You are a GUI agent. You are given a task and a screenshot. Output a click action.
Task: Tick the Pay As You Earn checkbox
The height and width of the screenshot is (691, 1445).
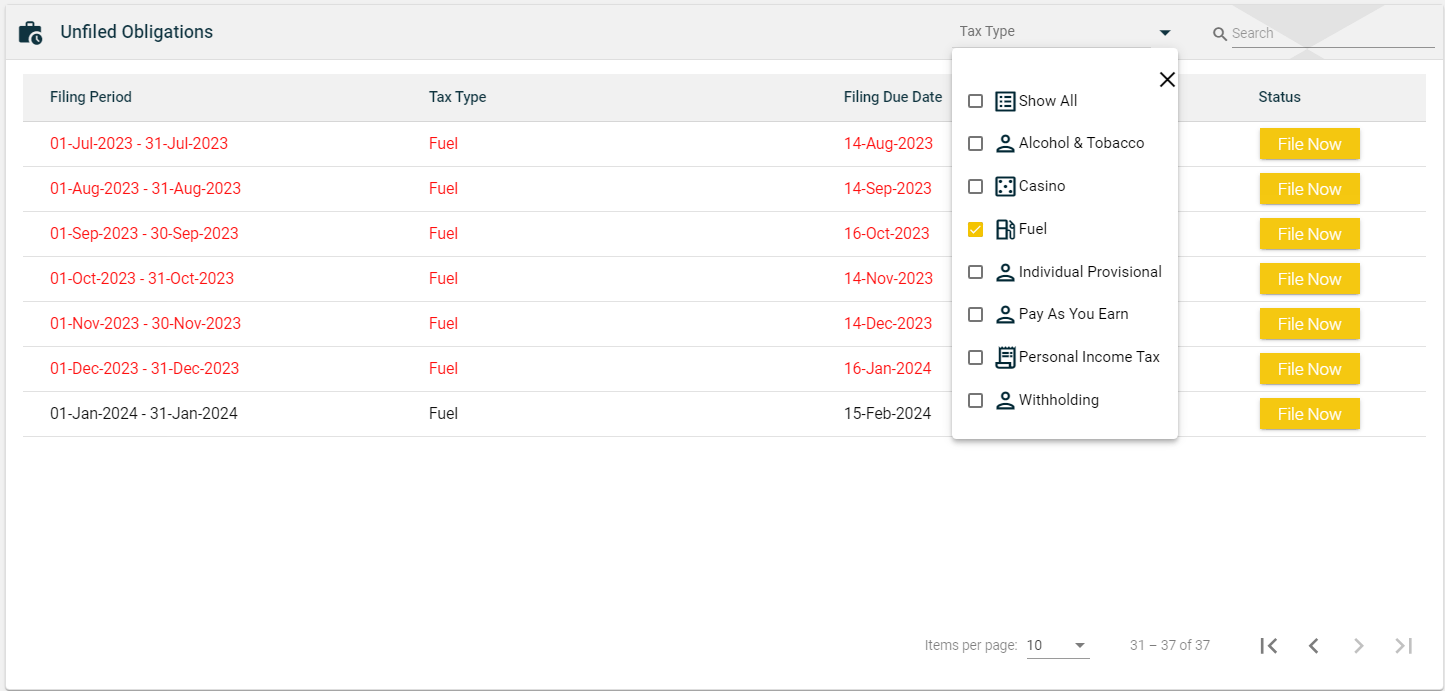tap(976, 315)
